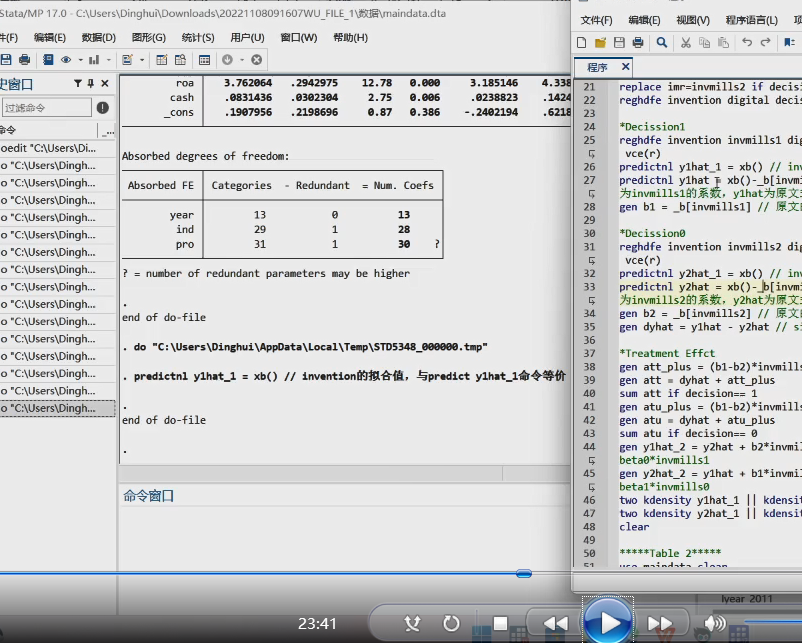
Task: Click the Graph bar-chart icon in Stata toolbar
Action: (x=94, y=60)
